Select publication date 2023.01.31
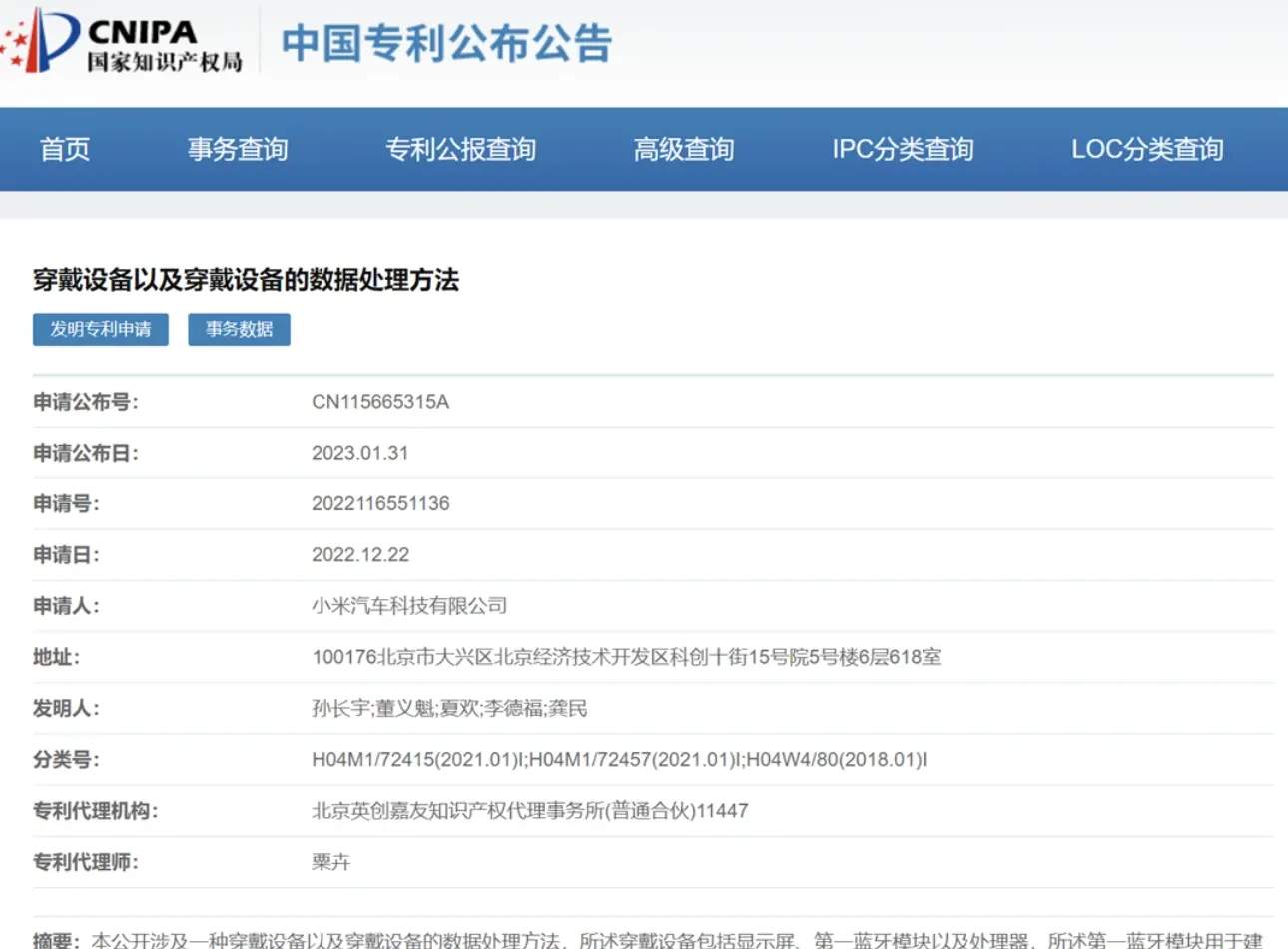This screenshot has width=1288, height=949. pyautogui.click(x=360, y=453)
